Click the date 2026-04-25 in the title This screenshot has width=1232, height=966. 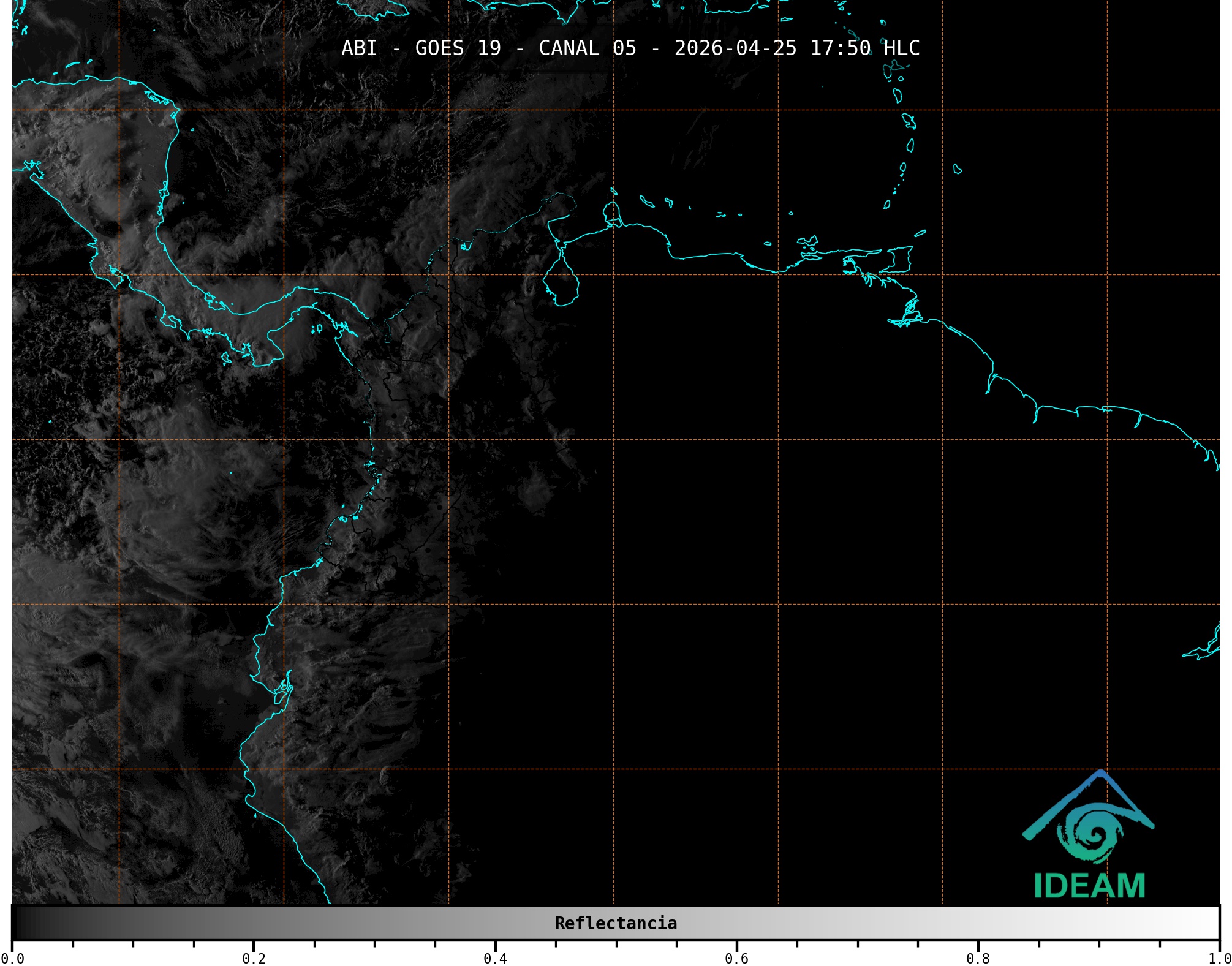point(735,48)
